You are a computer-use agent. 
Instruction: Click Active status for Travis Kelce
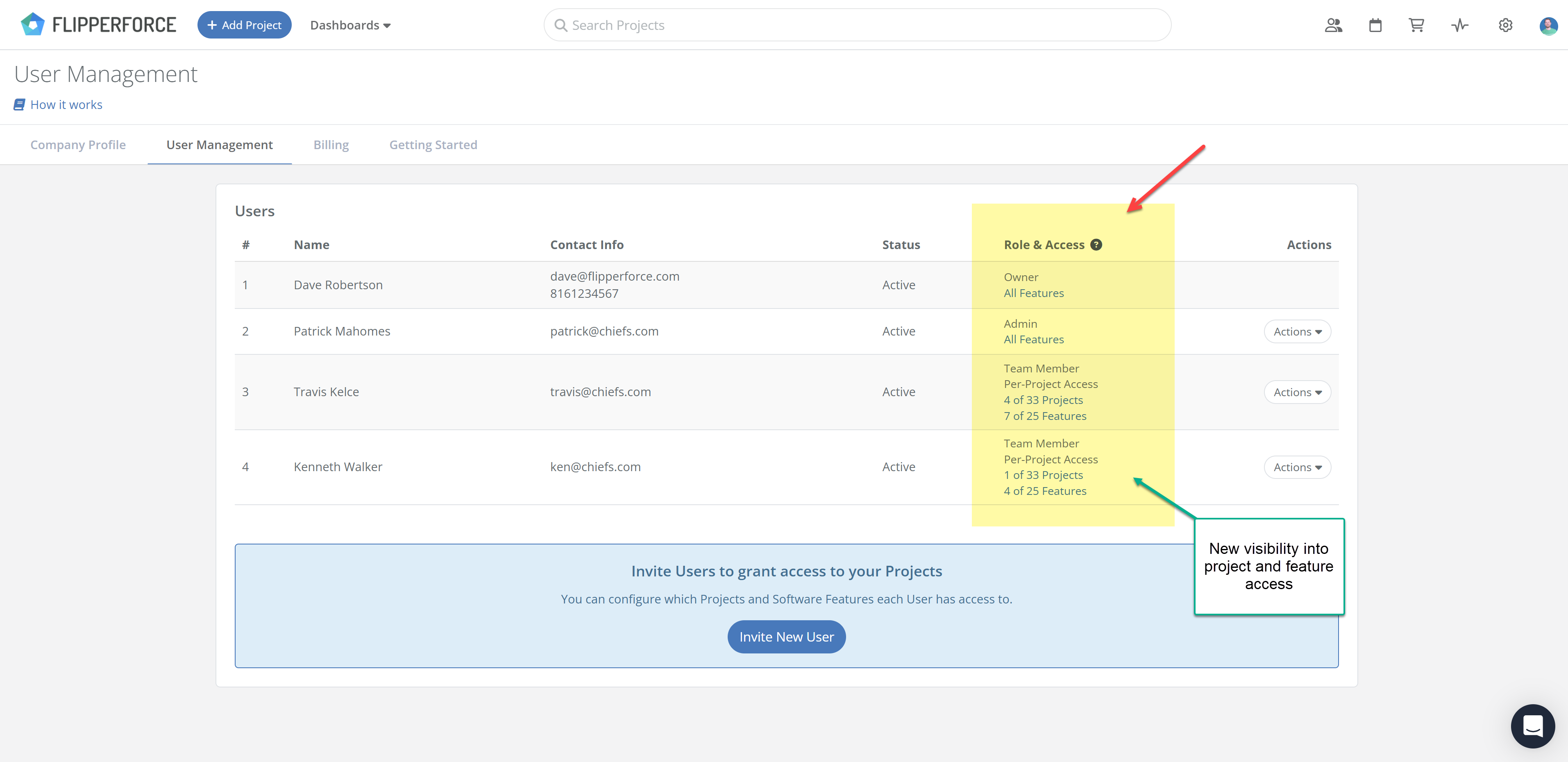[x=899, y=392]
